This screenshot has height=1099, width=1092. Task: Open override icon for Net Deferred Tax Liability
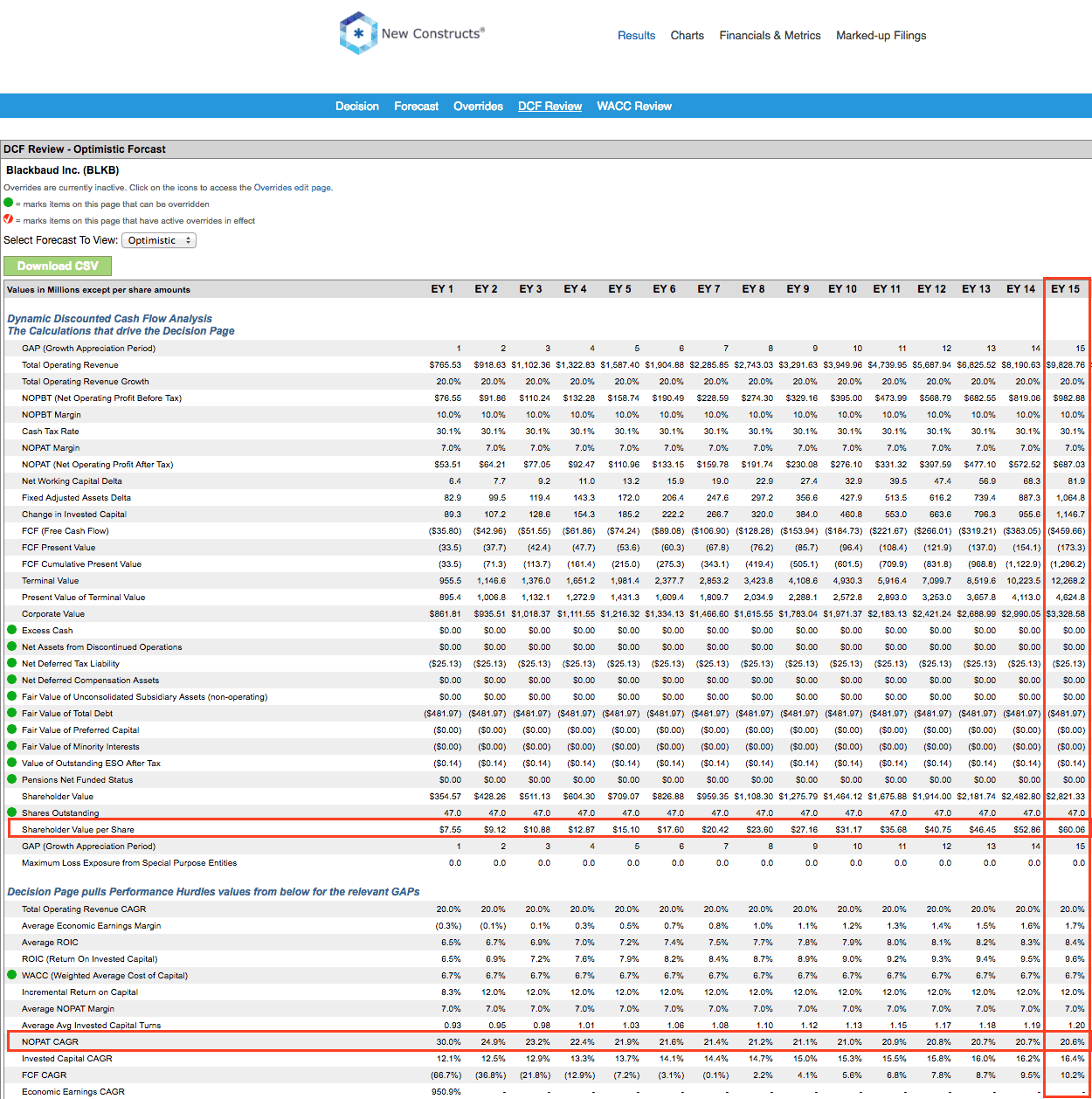pyautogui.click(x=11, y=663)
